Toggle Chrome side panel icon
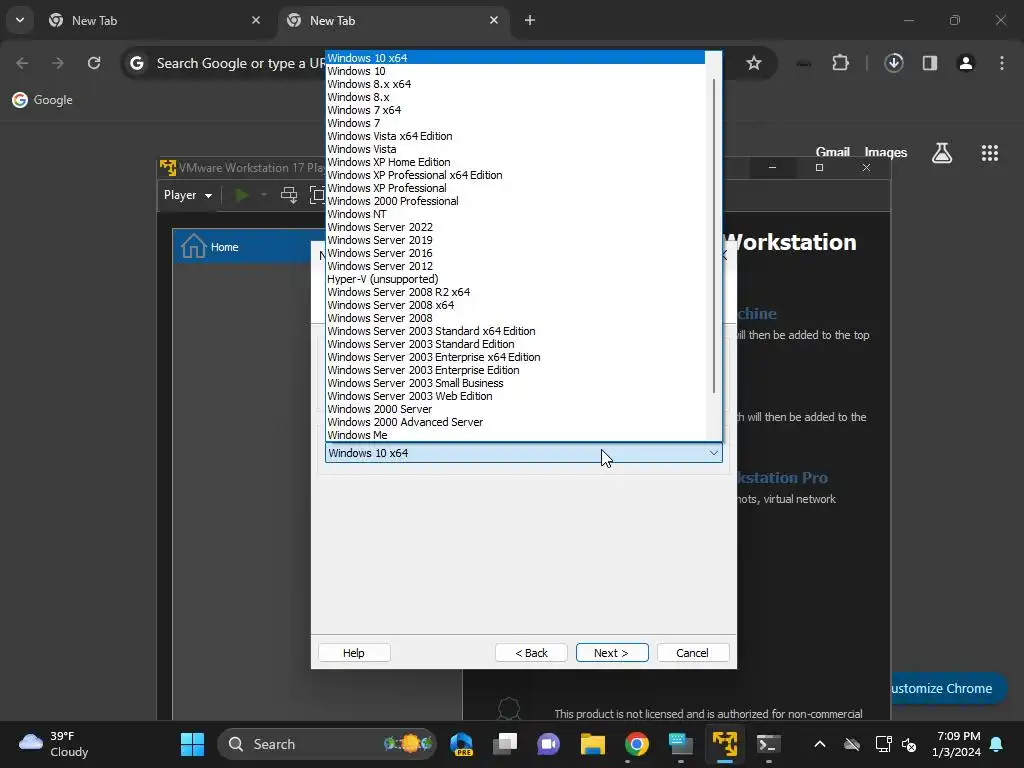 pyautogui.click(x=930, y=63)
